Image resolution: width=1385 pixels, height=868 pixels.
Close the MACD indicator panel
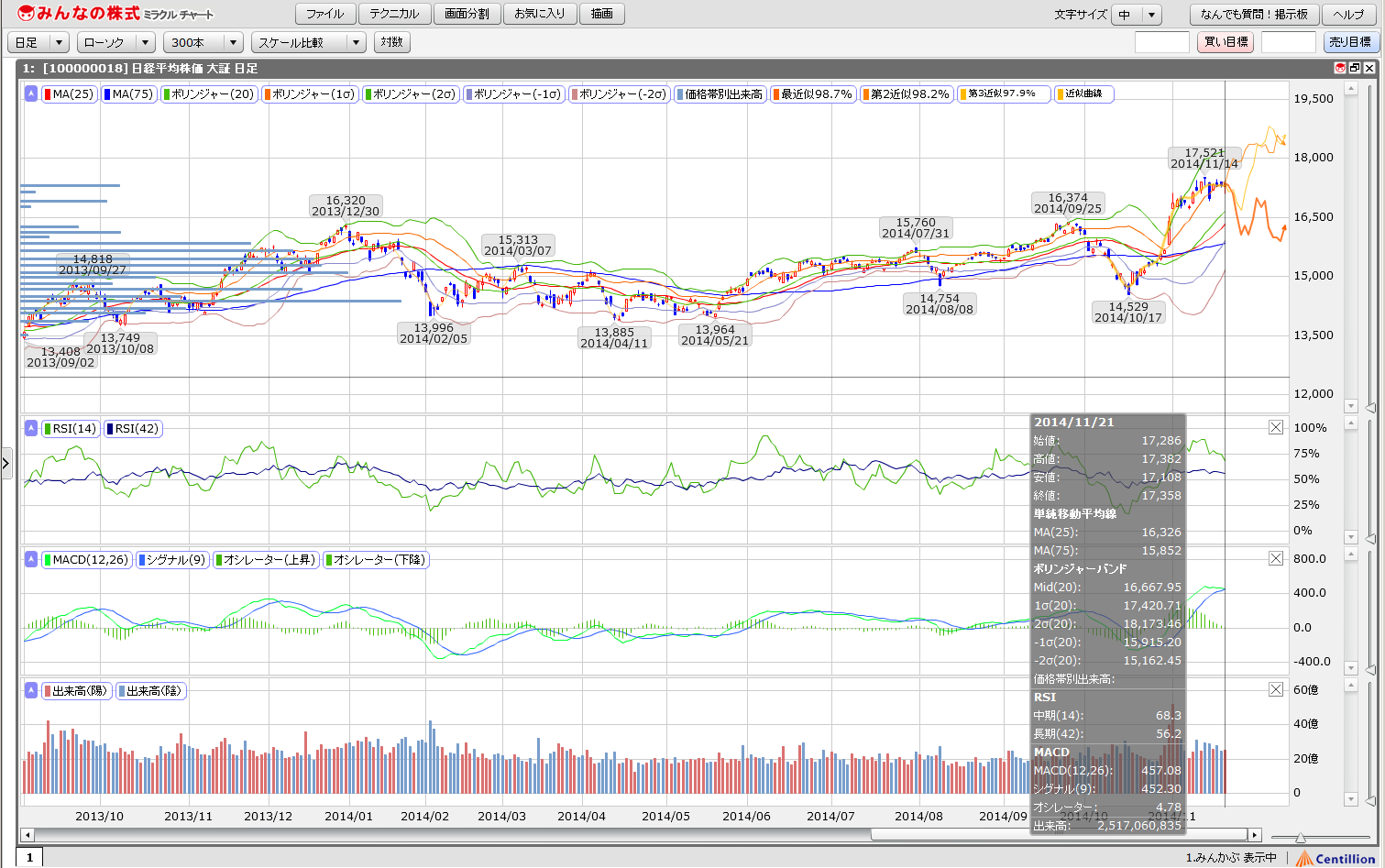1276,558
